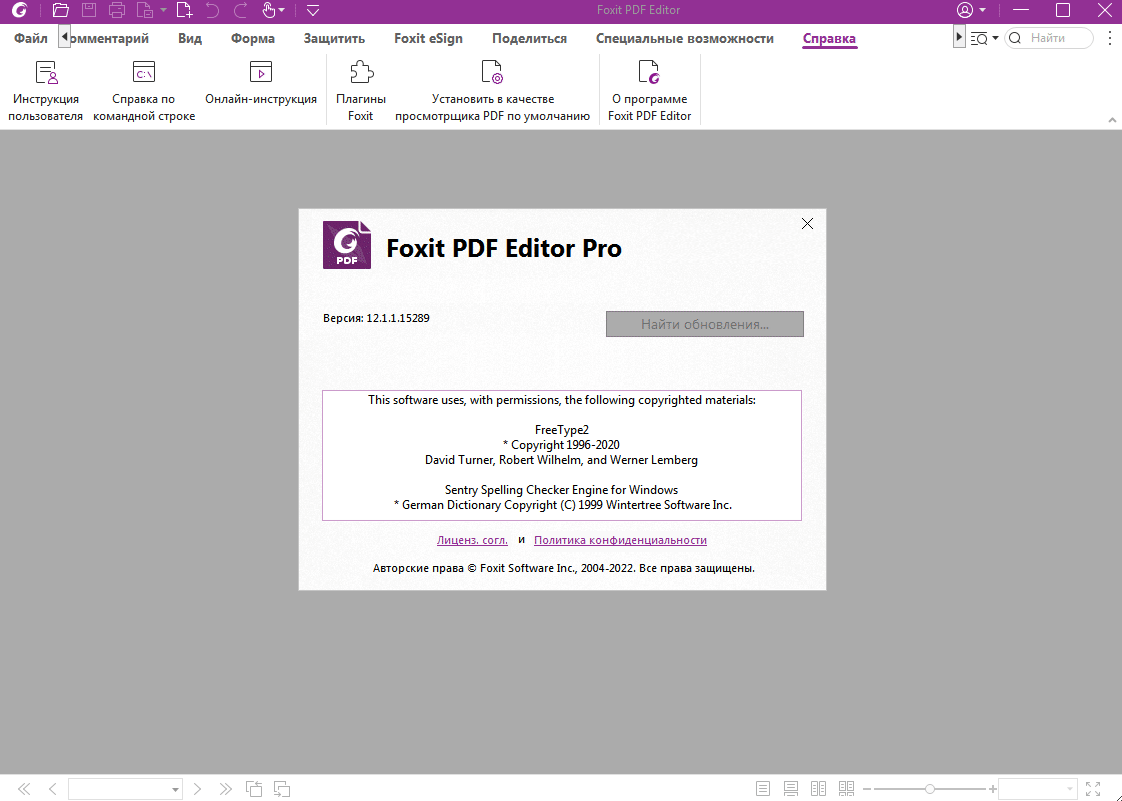
Task: Switch to facing pages view mode
Action: tap(819, 789)
